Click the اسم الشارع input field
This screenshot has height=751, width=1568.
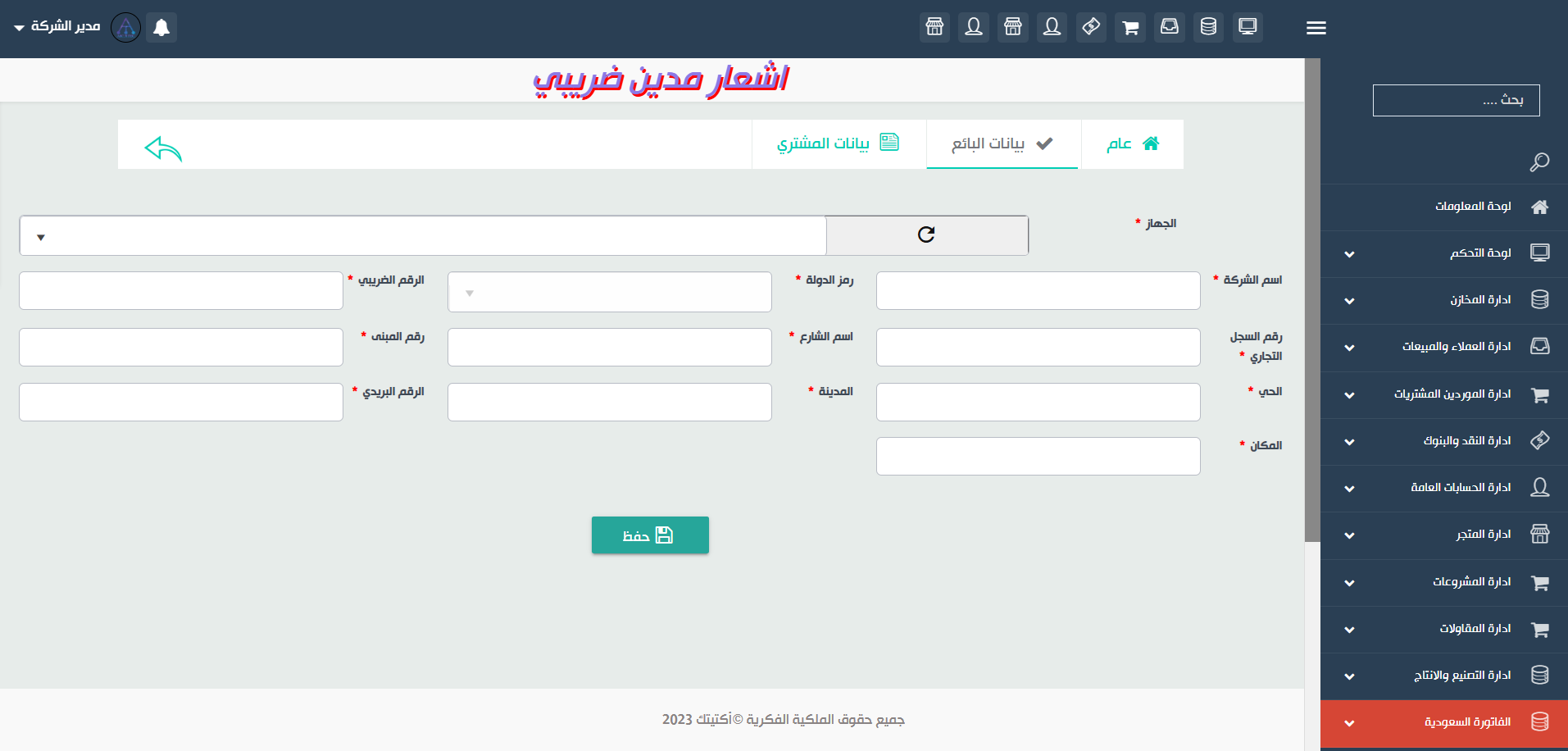click(x=610, y=348)
